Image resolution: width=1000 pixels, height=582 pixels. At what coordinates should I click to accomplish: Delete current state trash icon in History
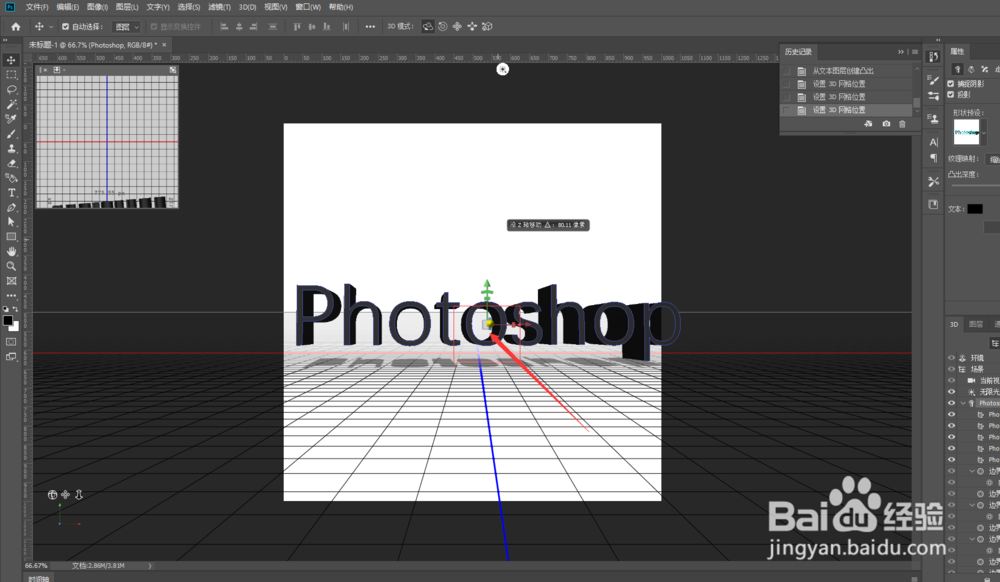point(902,124)
